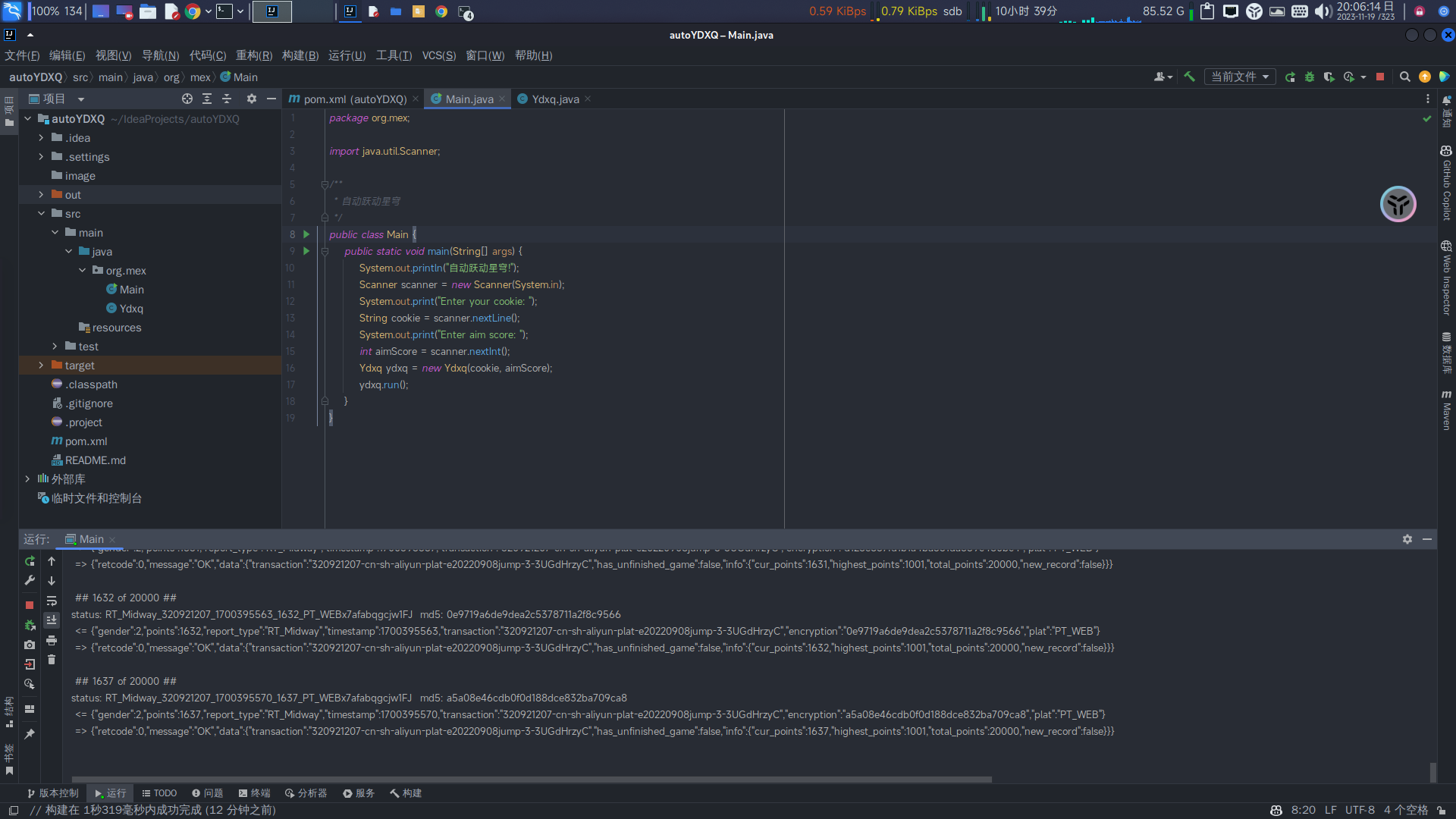Attach debugger to process in Run panel

click(30, 625)
